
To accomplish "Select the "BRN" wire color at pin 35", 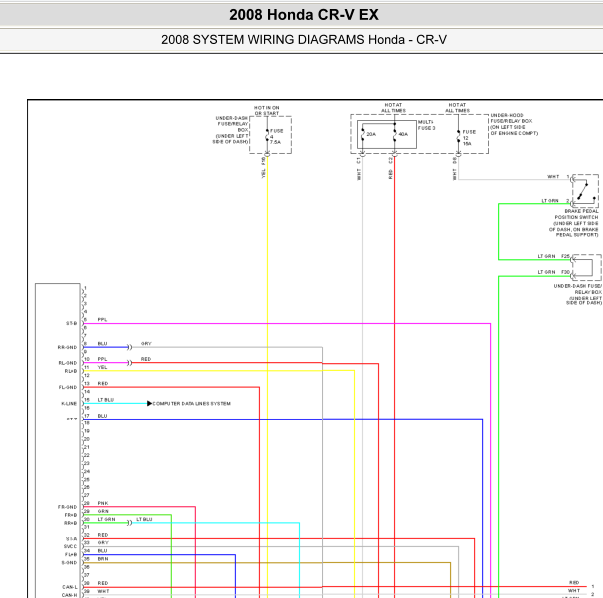I will (x=103, y=559).
